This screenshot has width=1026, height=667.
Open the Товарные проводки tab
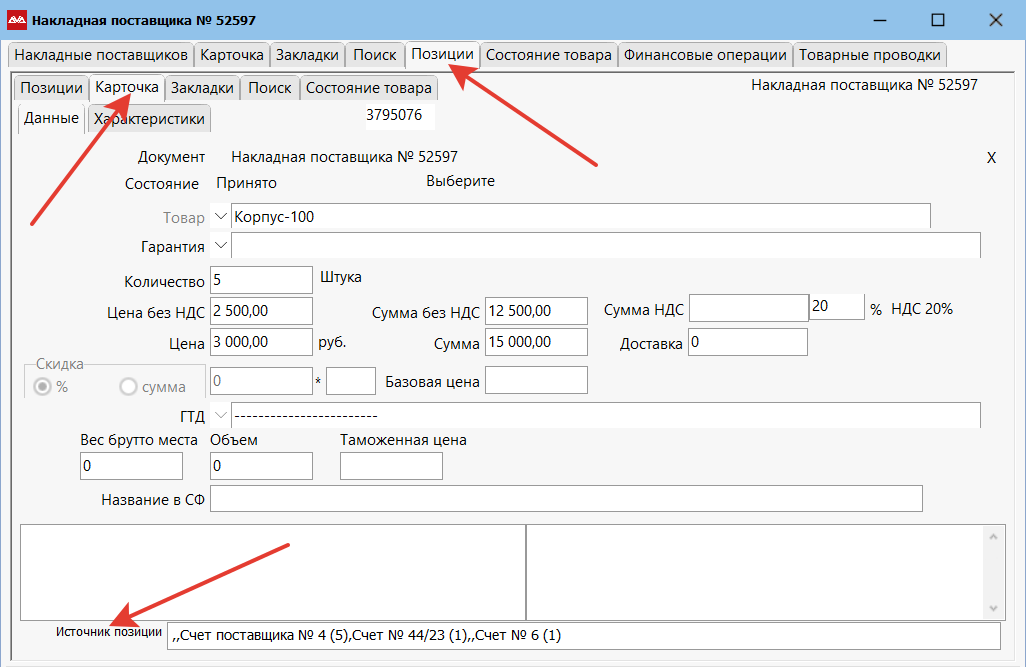[869, 55]
